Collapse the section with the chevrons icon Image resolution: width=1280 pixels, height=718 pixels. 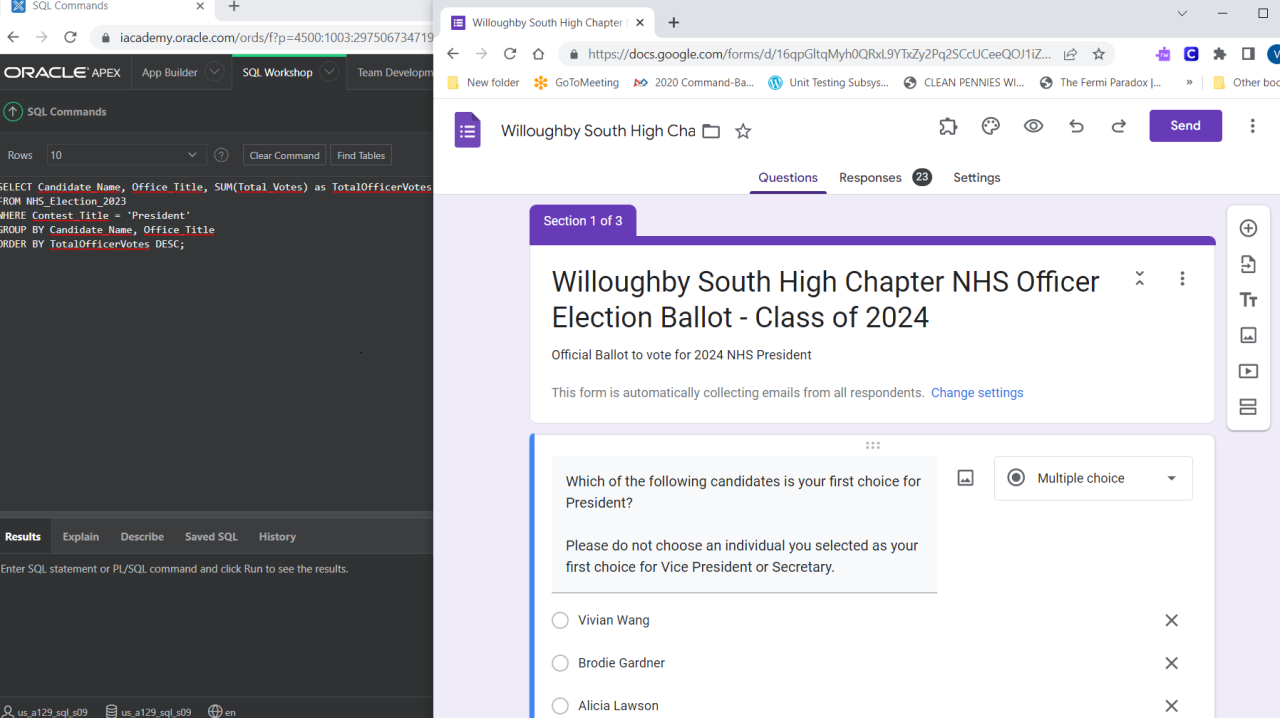tap(1139, 279)
